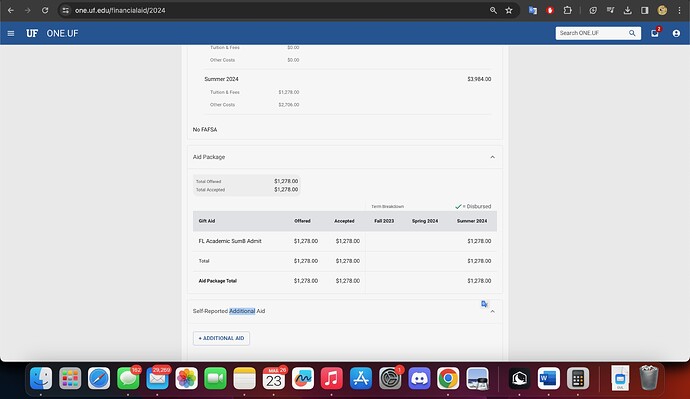Open the browser extensions puzzle icon
This screenshot has height=399, width=690.
[x=568, y=10]
